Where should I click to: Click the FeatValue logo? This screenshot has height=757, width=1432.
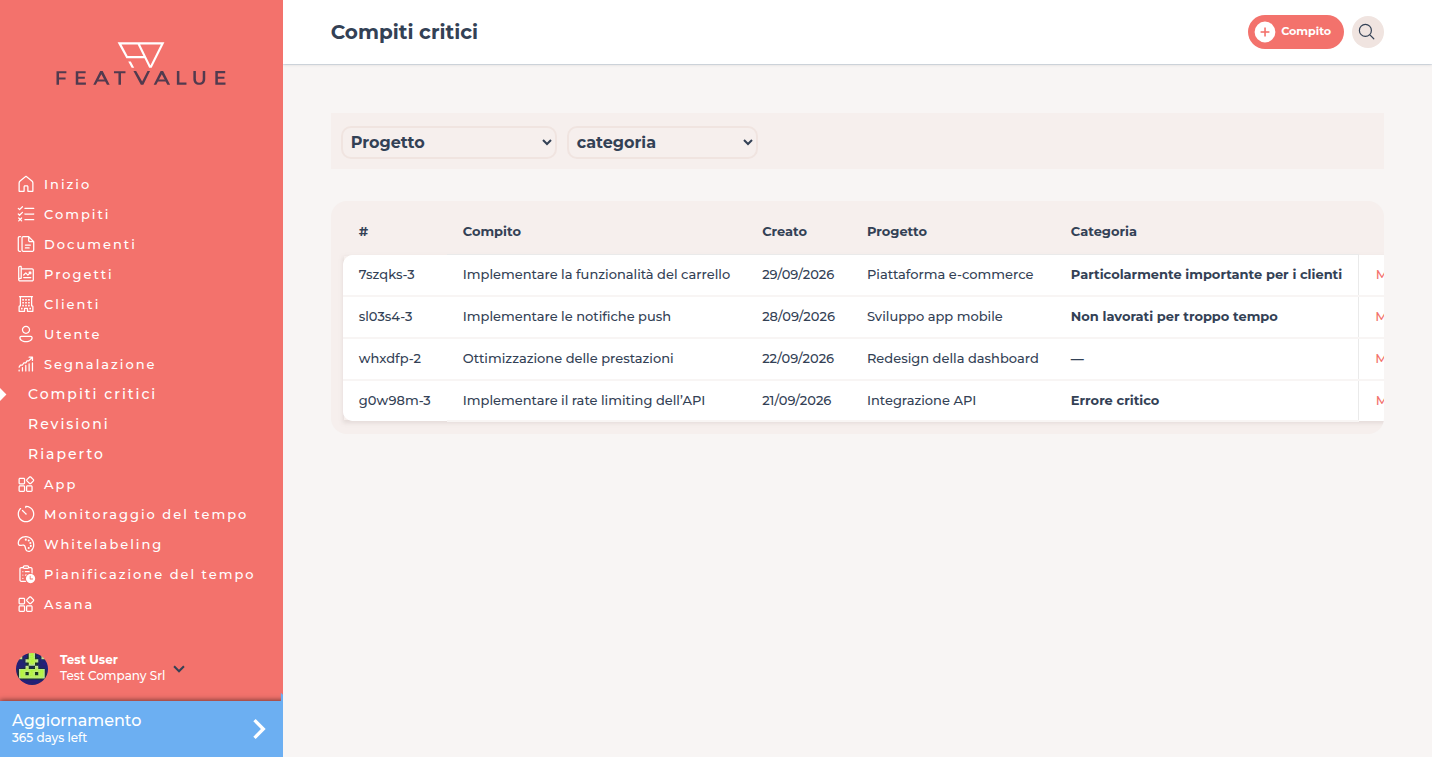click(141, 64)
